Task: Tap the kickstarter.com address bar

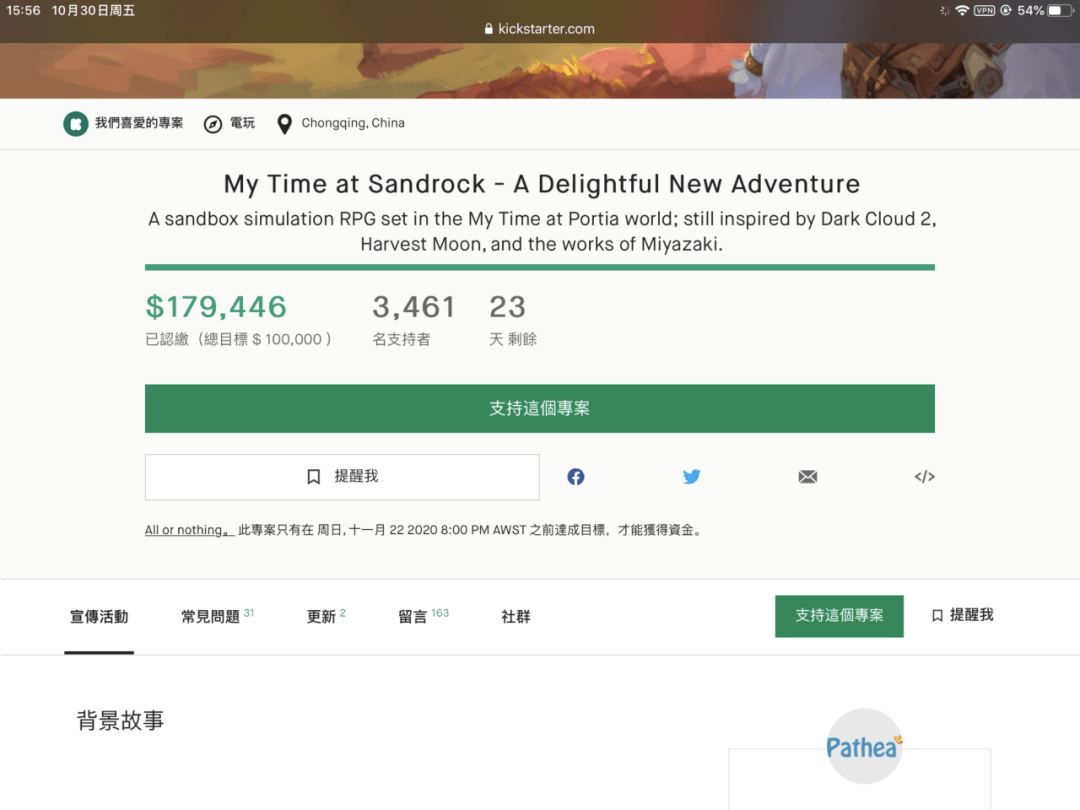Action: point(540,29)
